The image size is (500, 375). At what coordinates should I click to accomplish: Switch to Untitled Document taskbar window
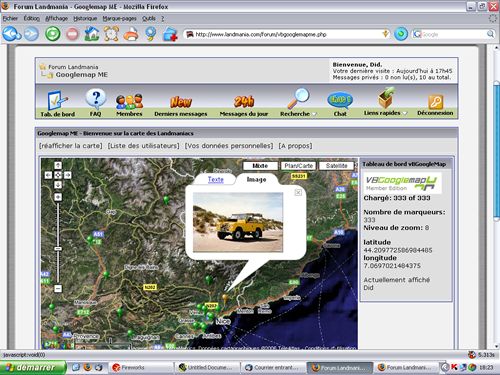click(207, 367)
